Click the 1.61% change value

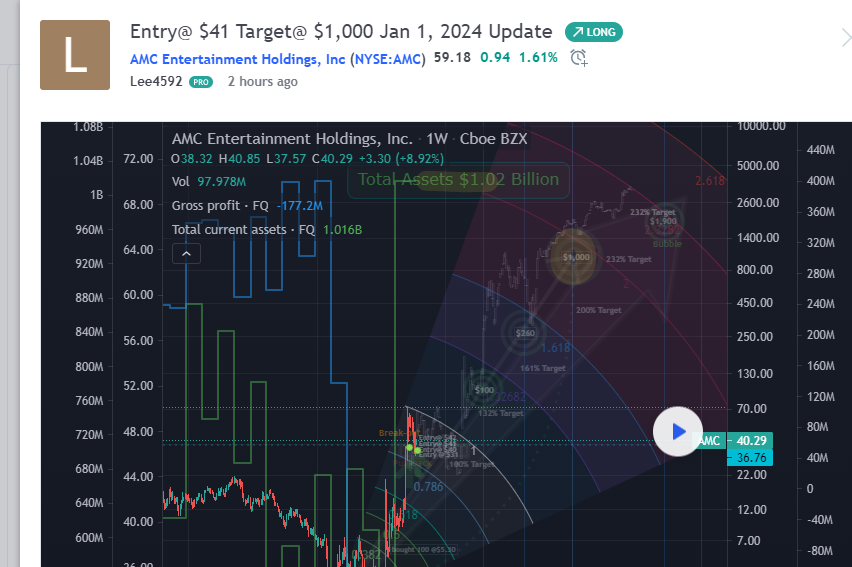(x=538, y=58)
